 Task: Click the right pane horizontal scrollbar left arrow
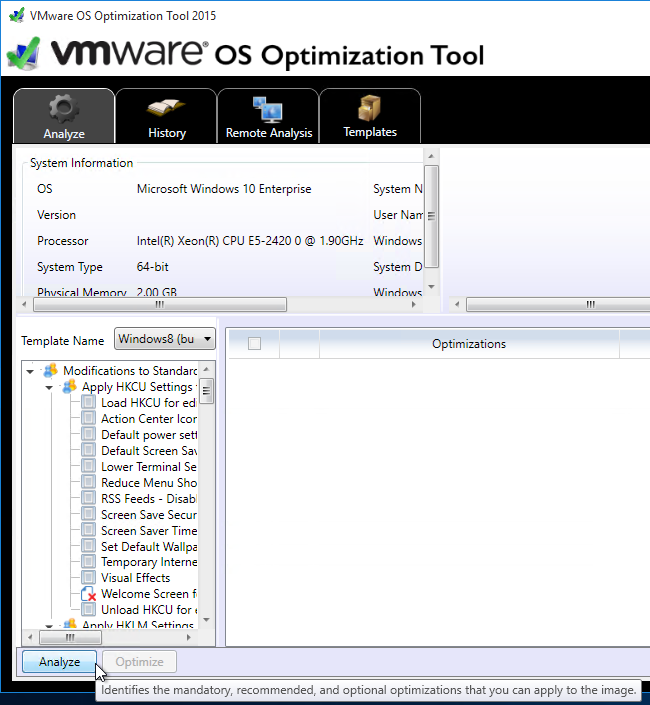457,304
